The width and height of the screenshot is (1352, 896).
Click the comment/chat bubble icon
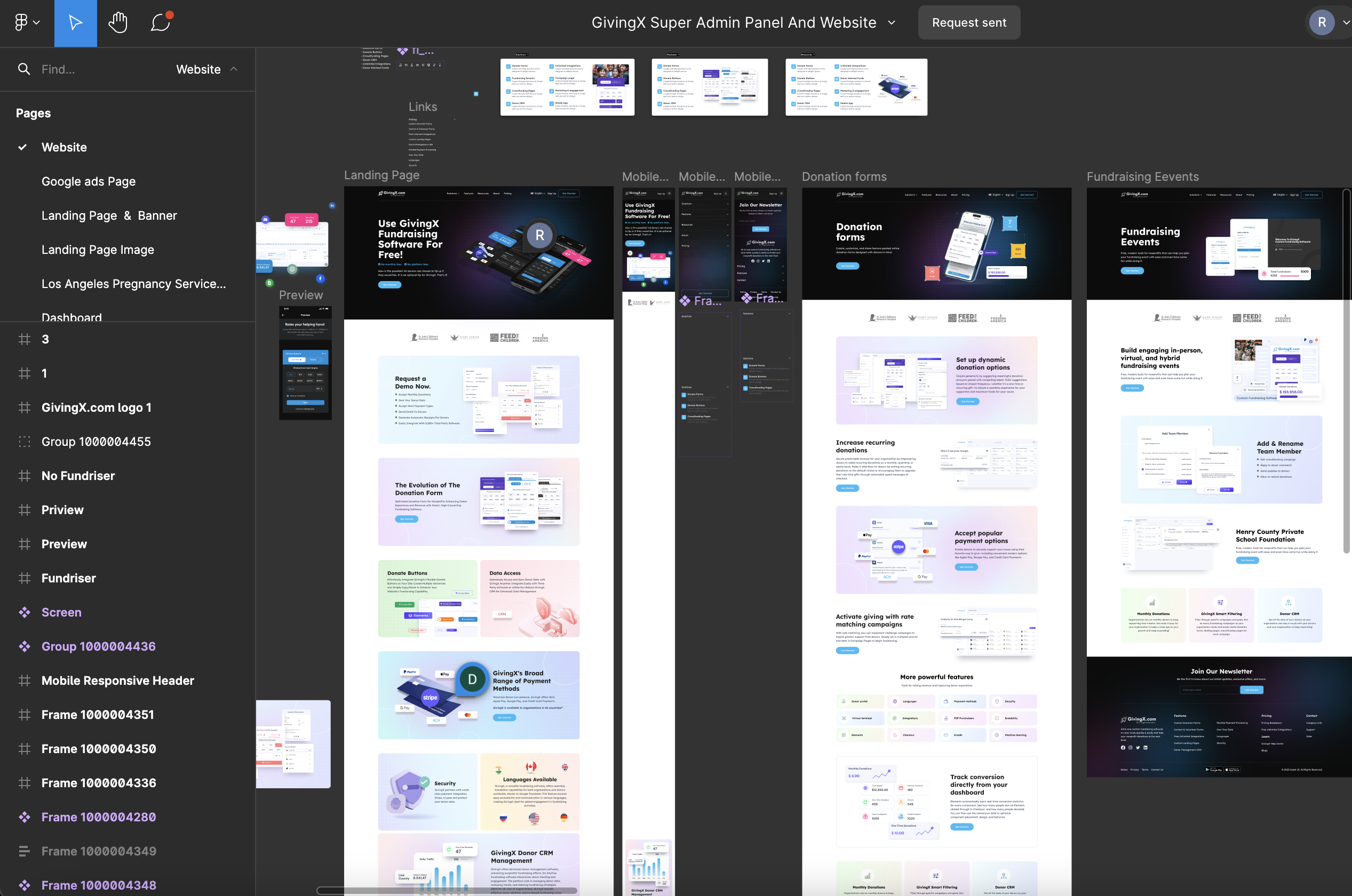(x=160, y=22)
